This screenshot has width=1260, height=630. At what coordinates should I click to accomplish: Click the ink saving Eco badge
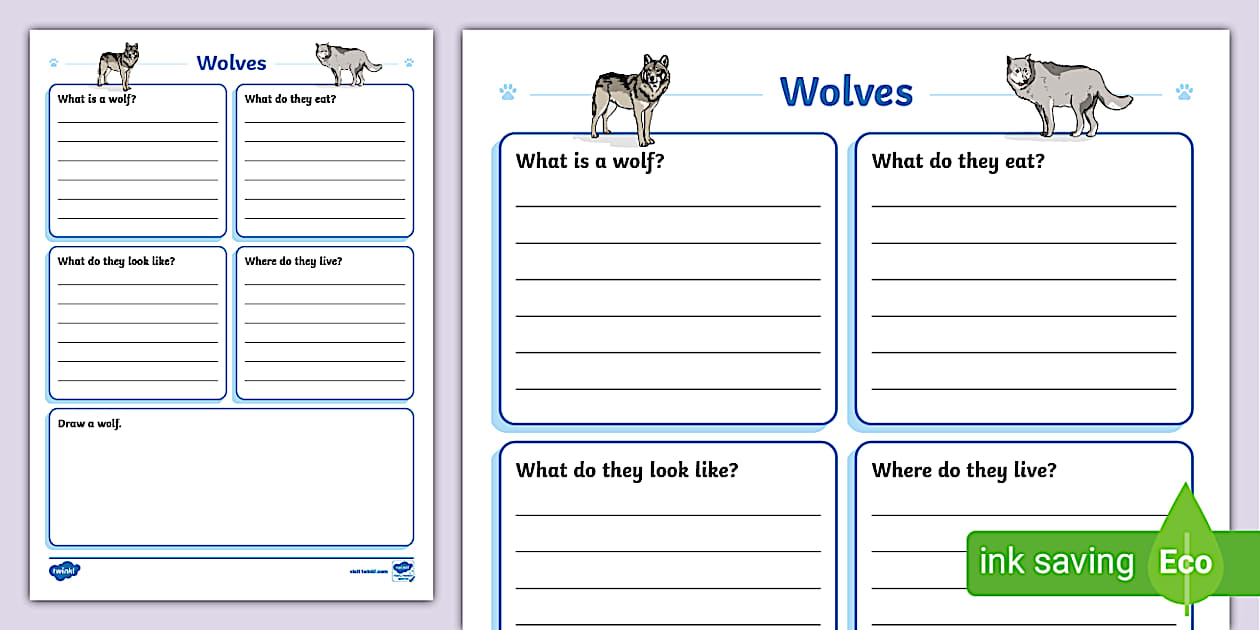[x=1060, y=562]
